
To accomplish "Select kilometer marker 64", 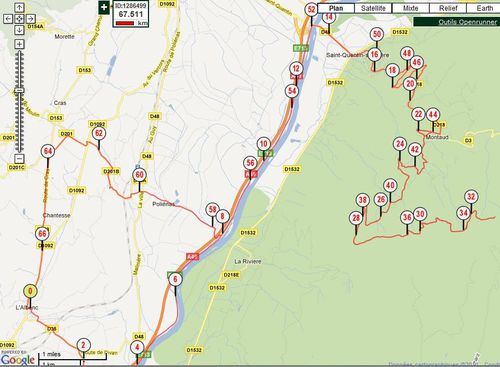I will point(48,151).
